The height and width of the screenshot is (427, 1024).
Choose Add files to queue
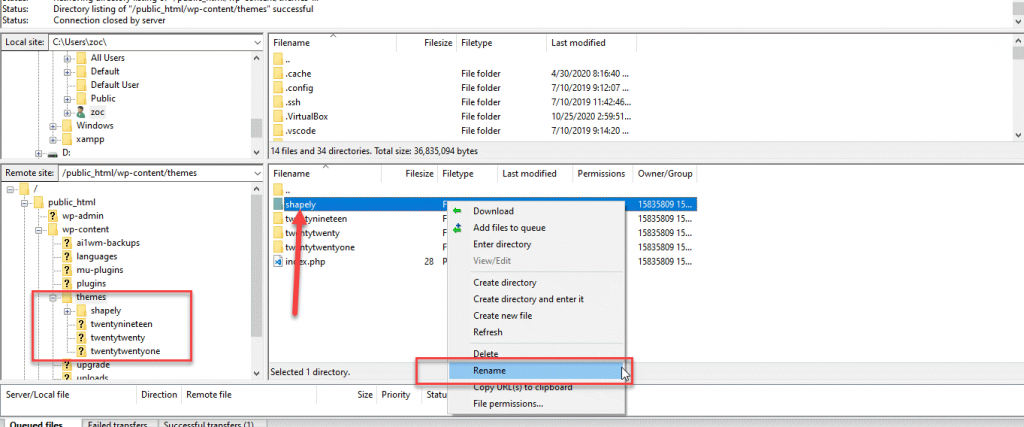point(509,228)
